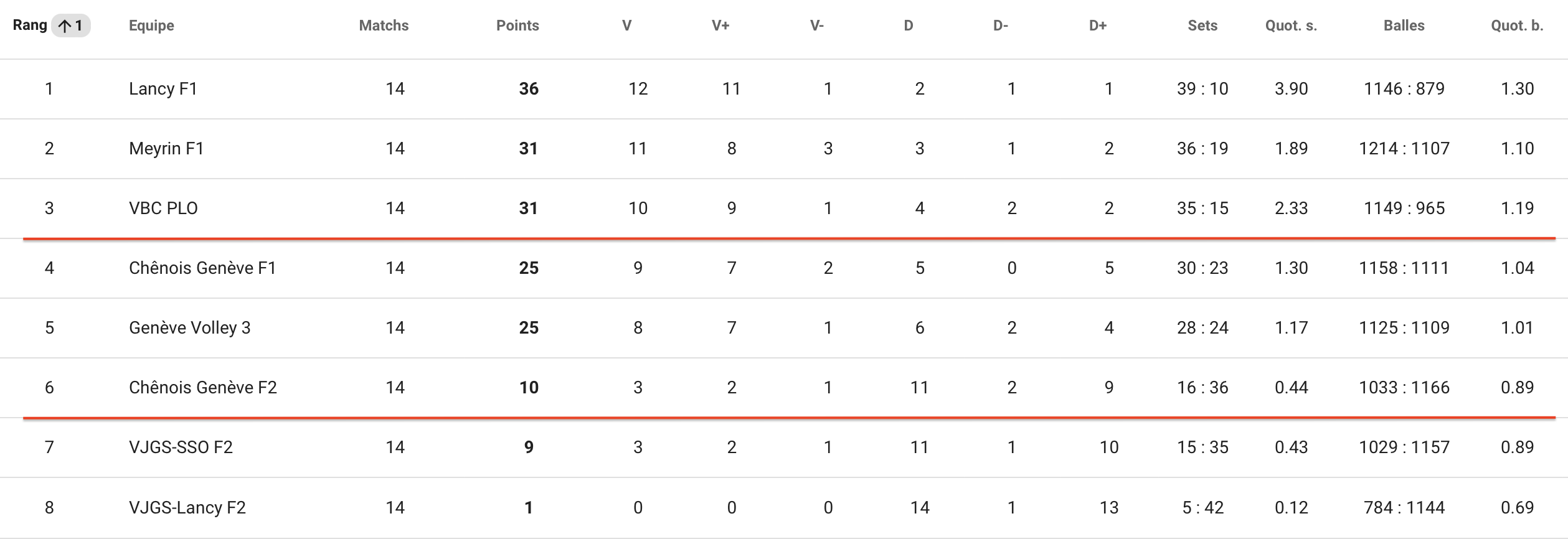Open team Meyrin F1
The width and height of the screenshot is (1568, 539).
tap(166, 149)
